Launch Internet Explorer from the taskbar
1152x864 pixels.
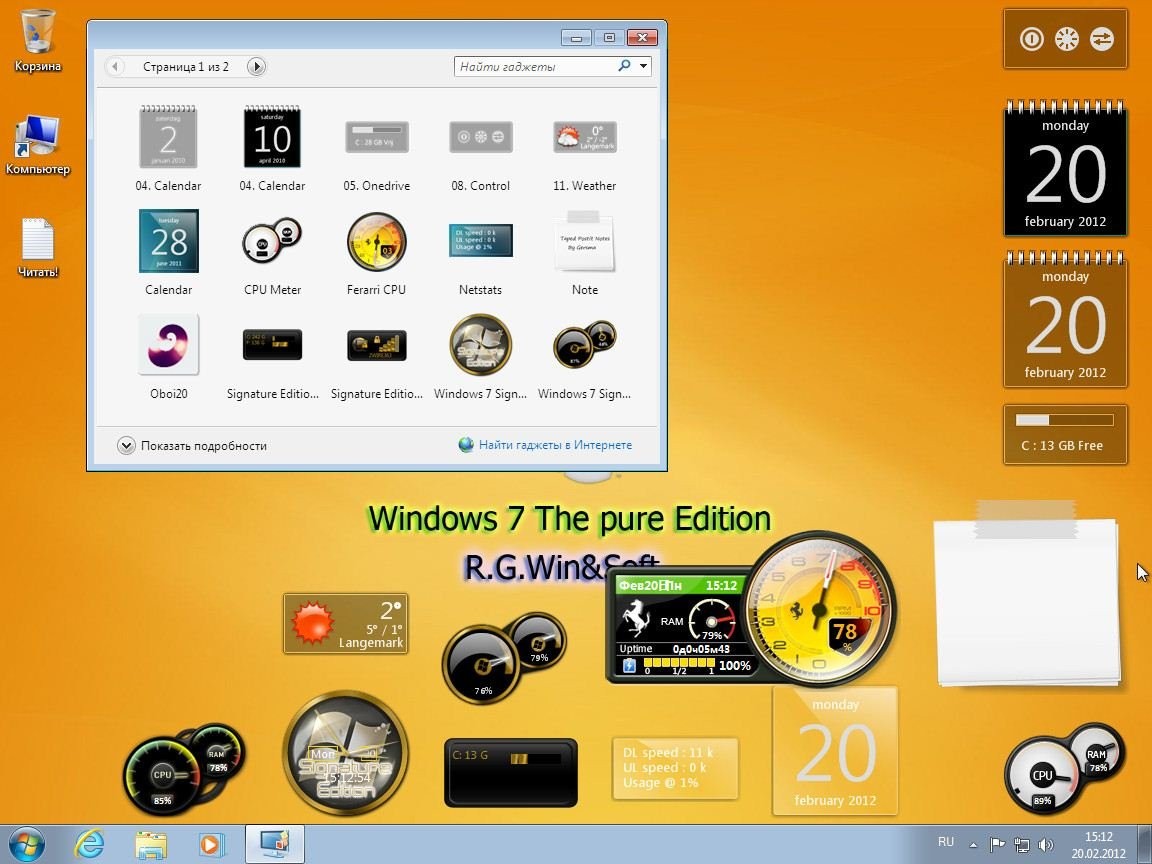[x=90, y=844]
